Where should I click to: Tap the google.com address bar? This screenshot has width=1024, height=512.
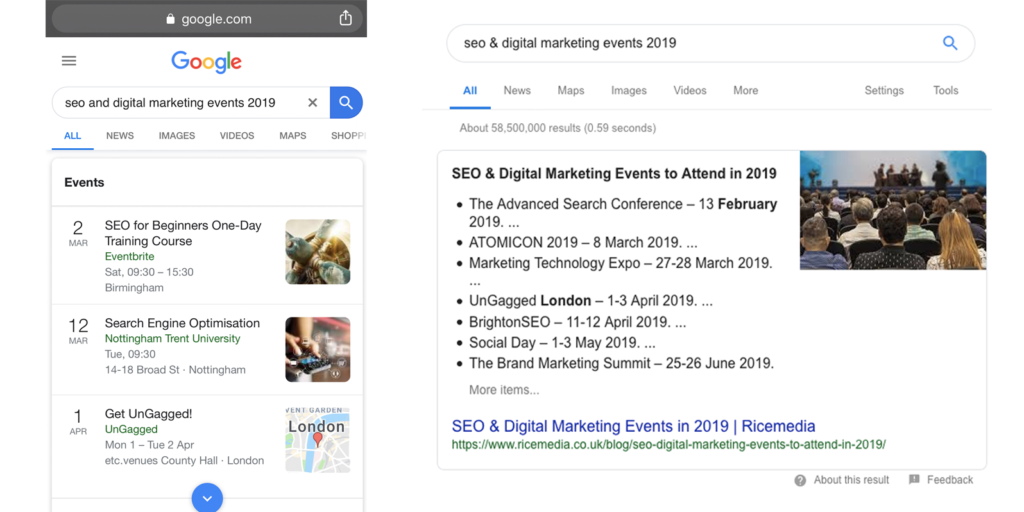pyautogui.click(x=206, y=19)
